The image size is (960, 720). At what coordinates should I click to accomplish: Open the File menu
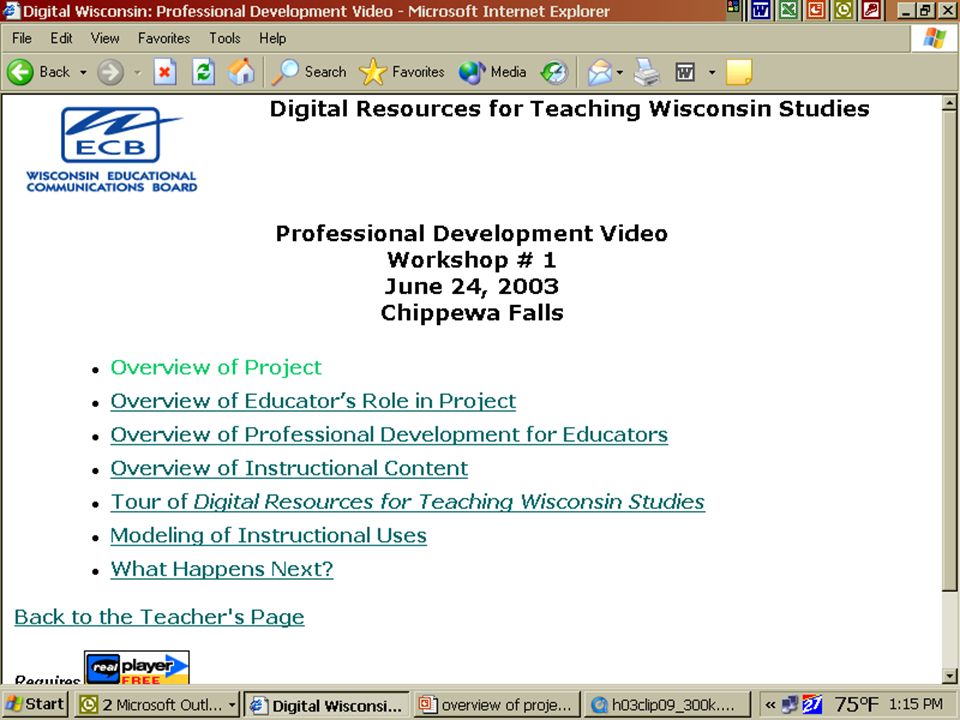[21, 39]
